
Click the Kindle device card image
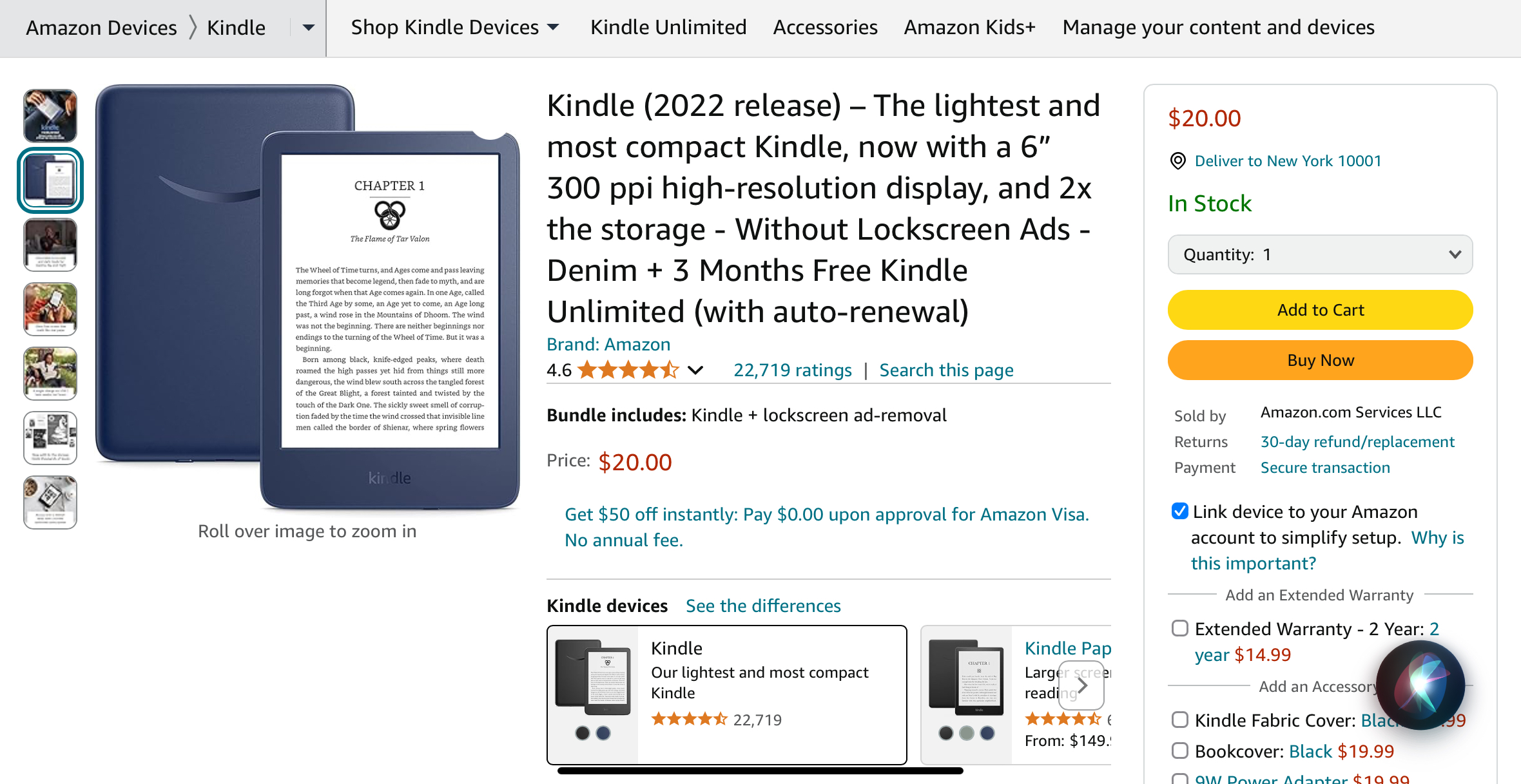(x=593, y=678)
